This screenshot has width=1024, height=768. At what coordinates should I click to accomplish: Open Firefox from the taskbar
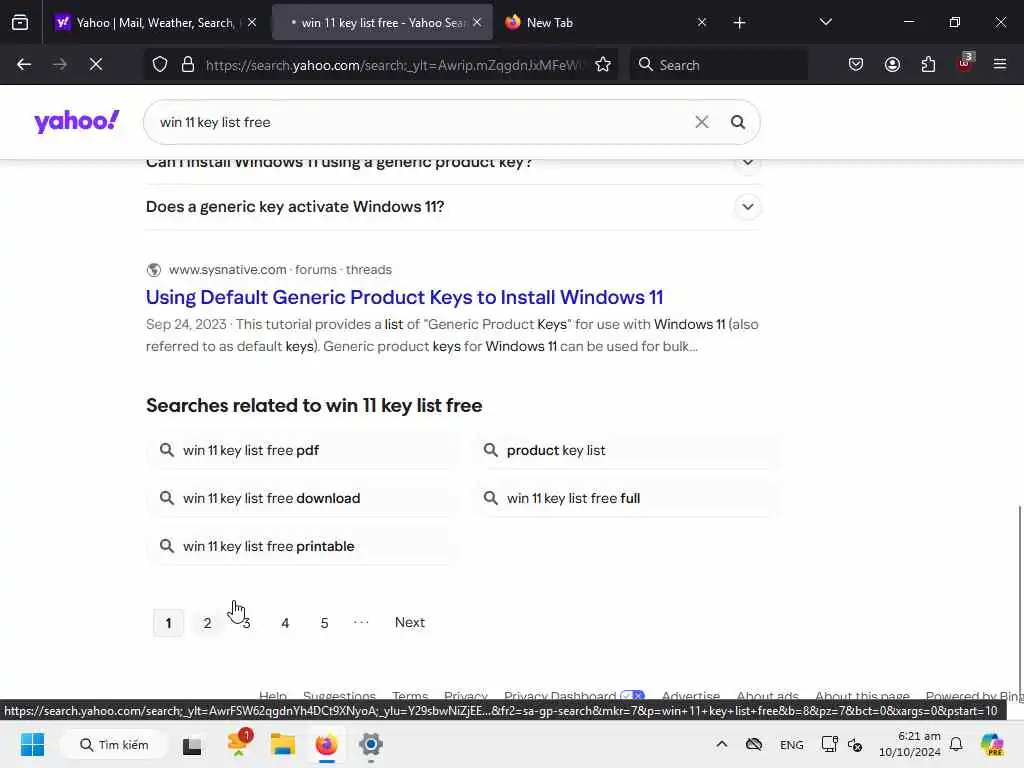[x=327, y=744]
